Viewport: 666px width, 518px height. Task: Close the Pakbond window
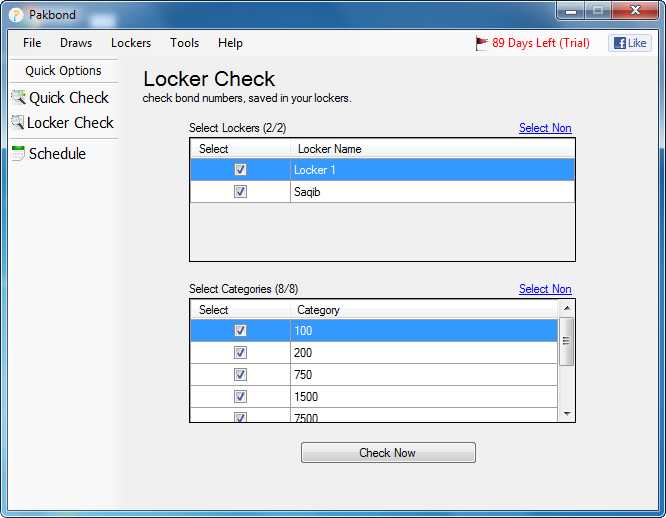click(635, 10)
